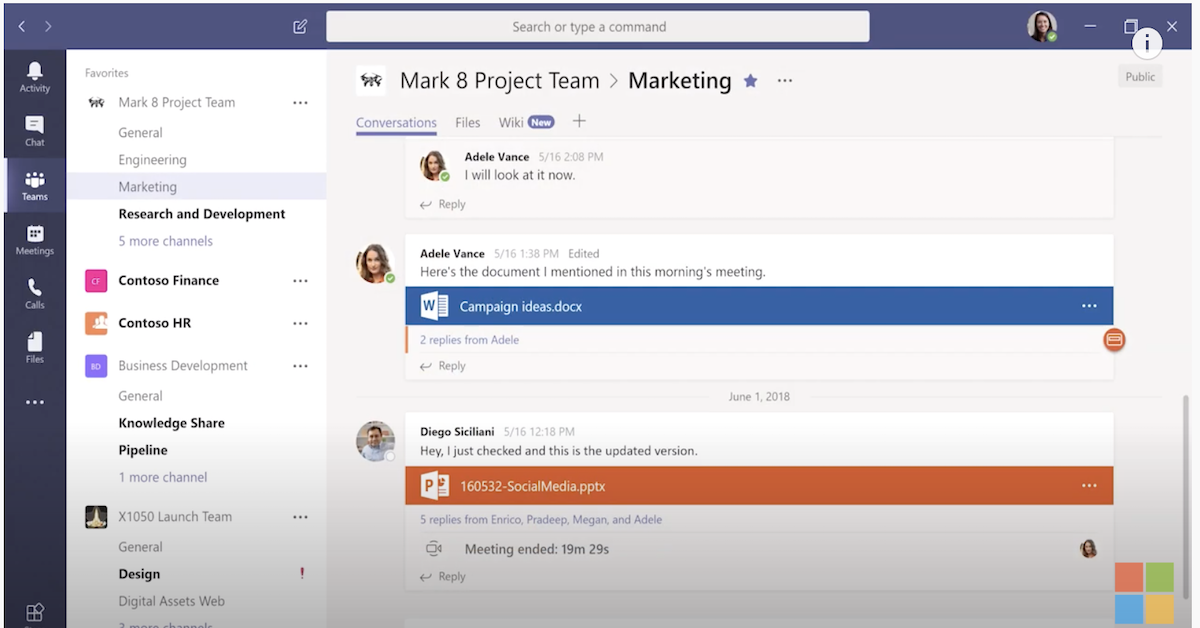Expand 5 more channels list
Image resolution: width=1200 pixels, height=628 pixels.
click(x=165, y=241)
